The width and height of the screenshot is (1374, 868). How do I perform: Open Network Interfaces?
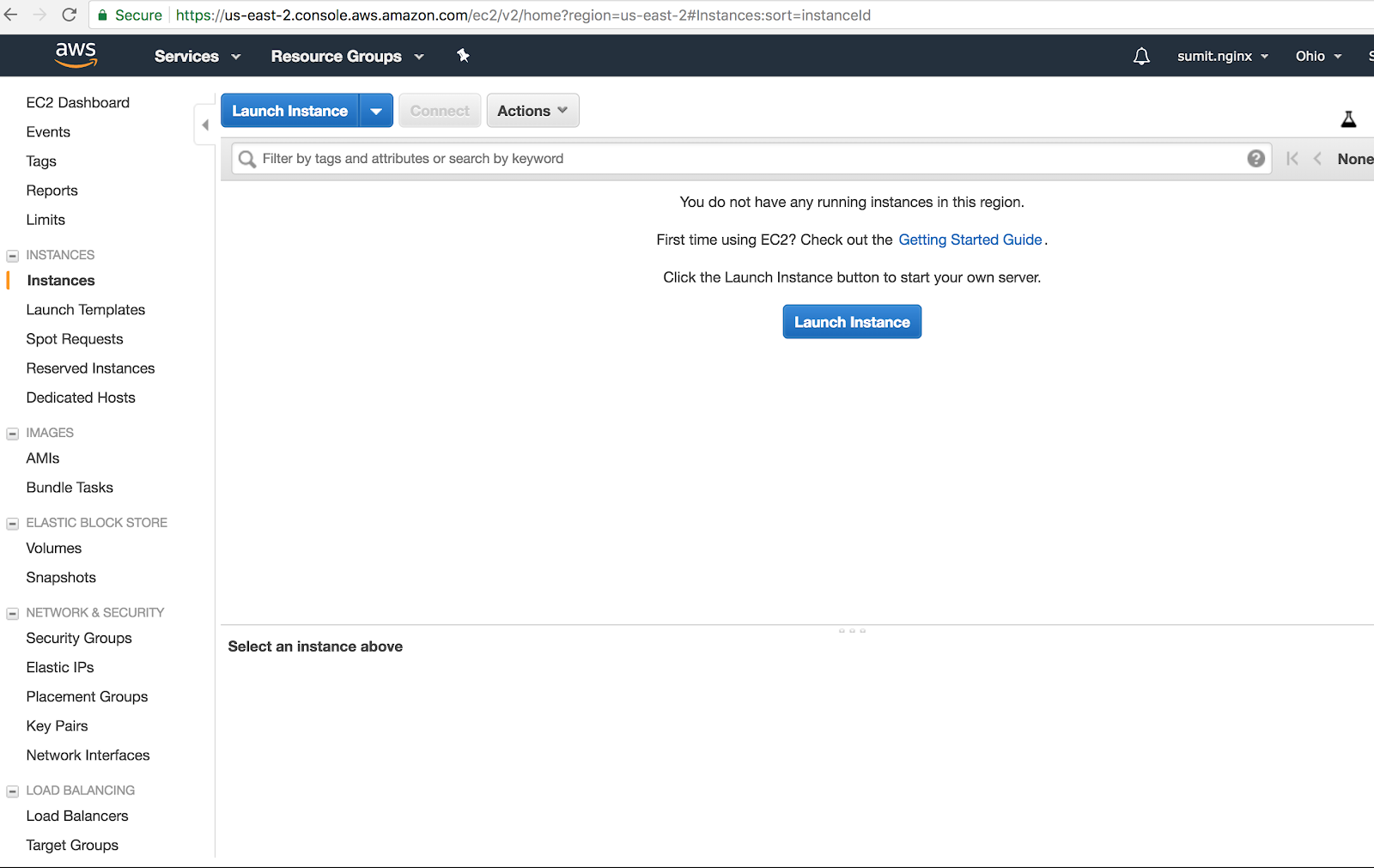click(x=88, y=756)
